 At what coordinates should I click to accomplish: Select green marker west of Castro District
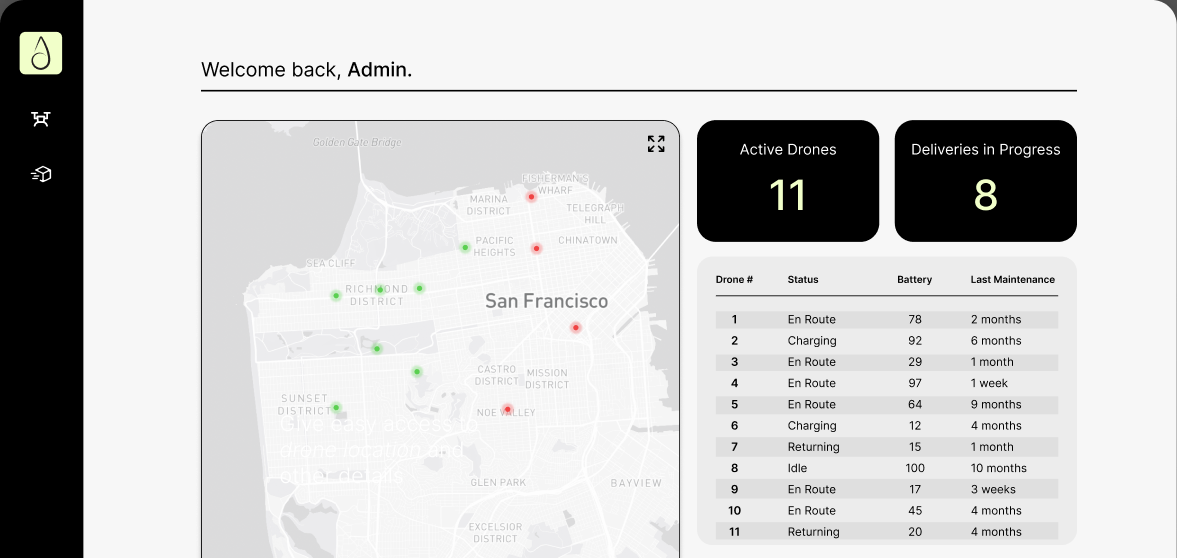[417, 372]
